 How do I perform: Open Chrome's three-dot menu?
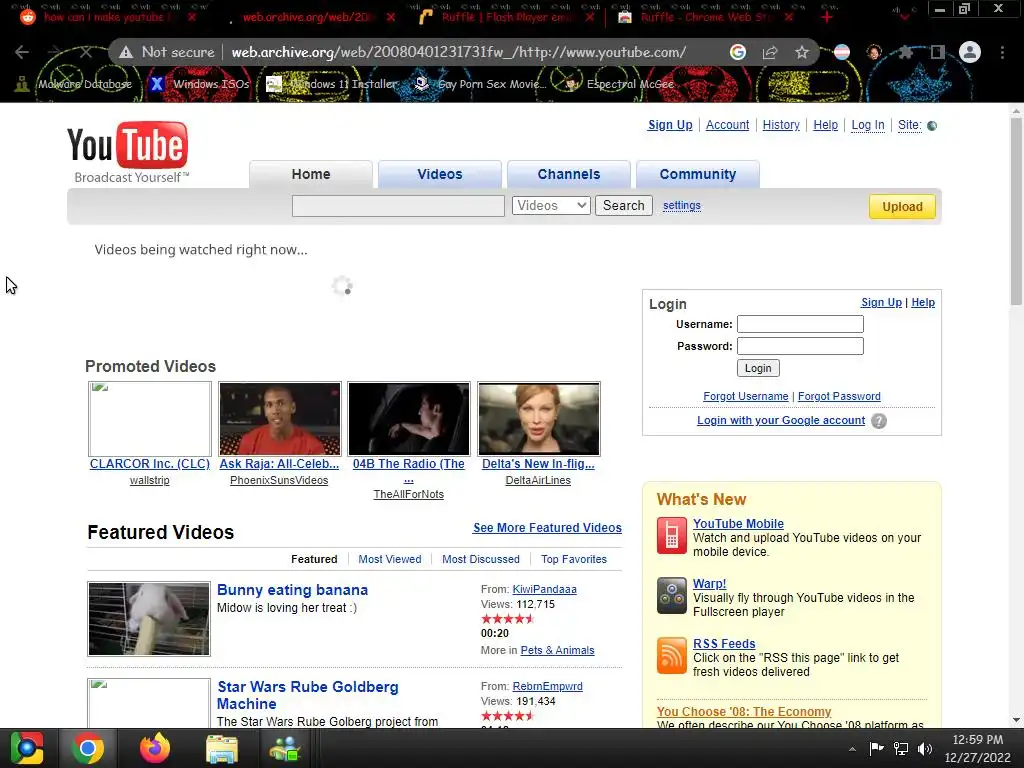coord(1002,52)
